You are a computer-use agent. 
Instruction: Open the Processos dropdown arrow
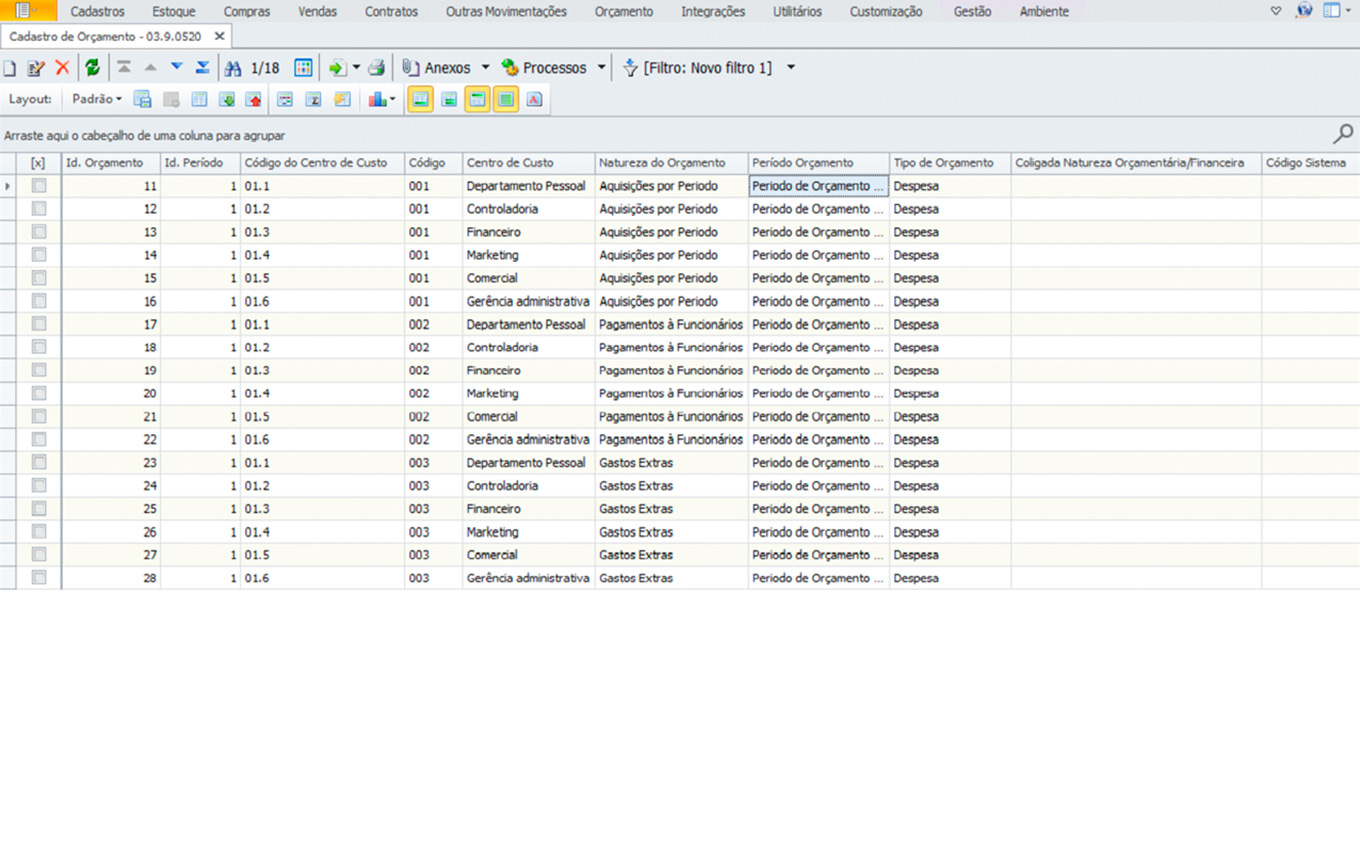point(602,68)
